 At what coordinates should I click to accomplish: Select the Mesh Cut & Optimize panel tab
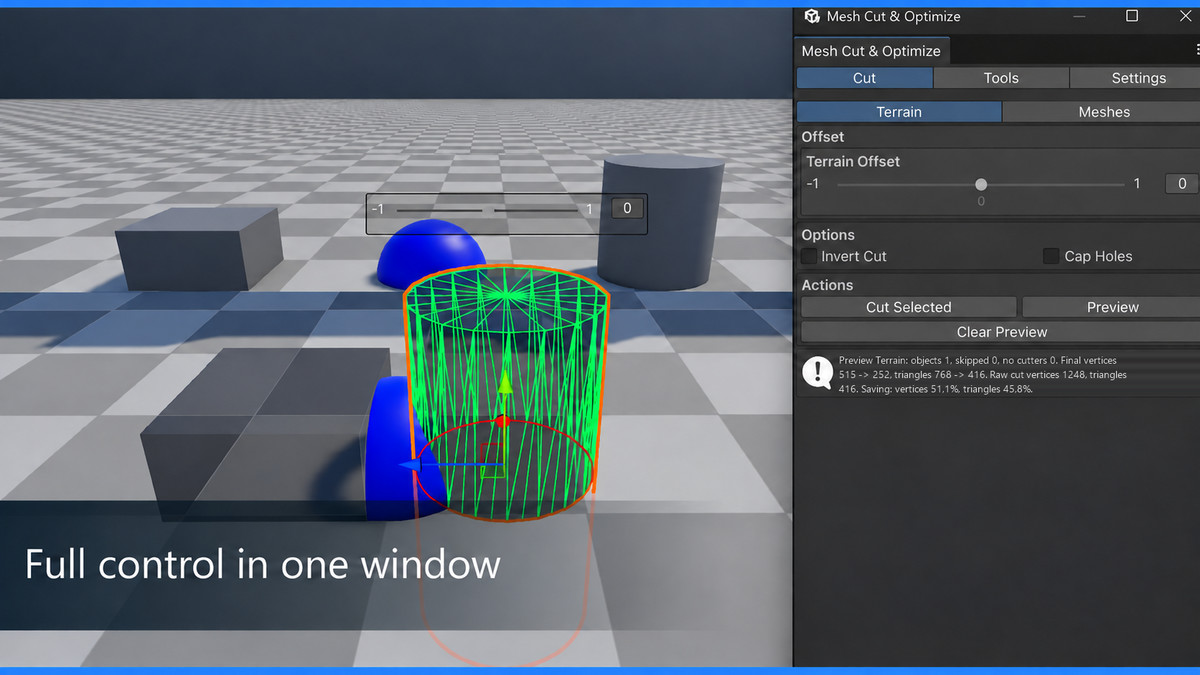(x=871, y=51)
